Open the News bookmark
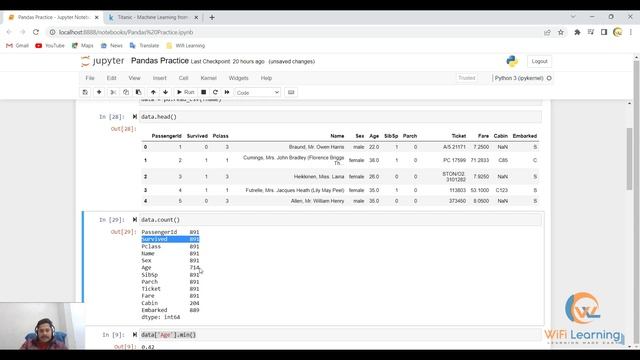The image size is (640, 360). (x=112, y=46)
